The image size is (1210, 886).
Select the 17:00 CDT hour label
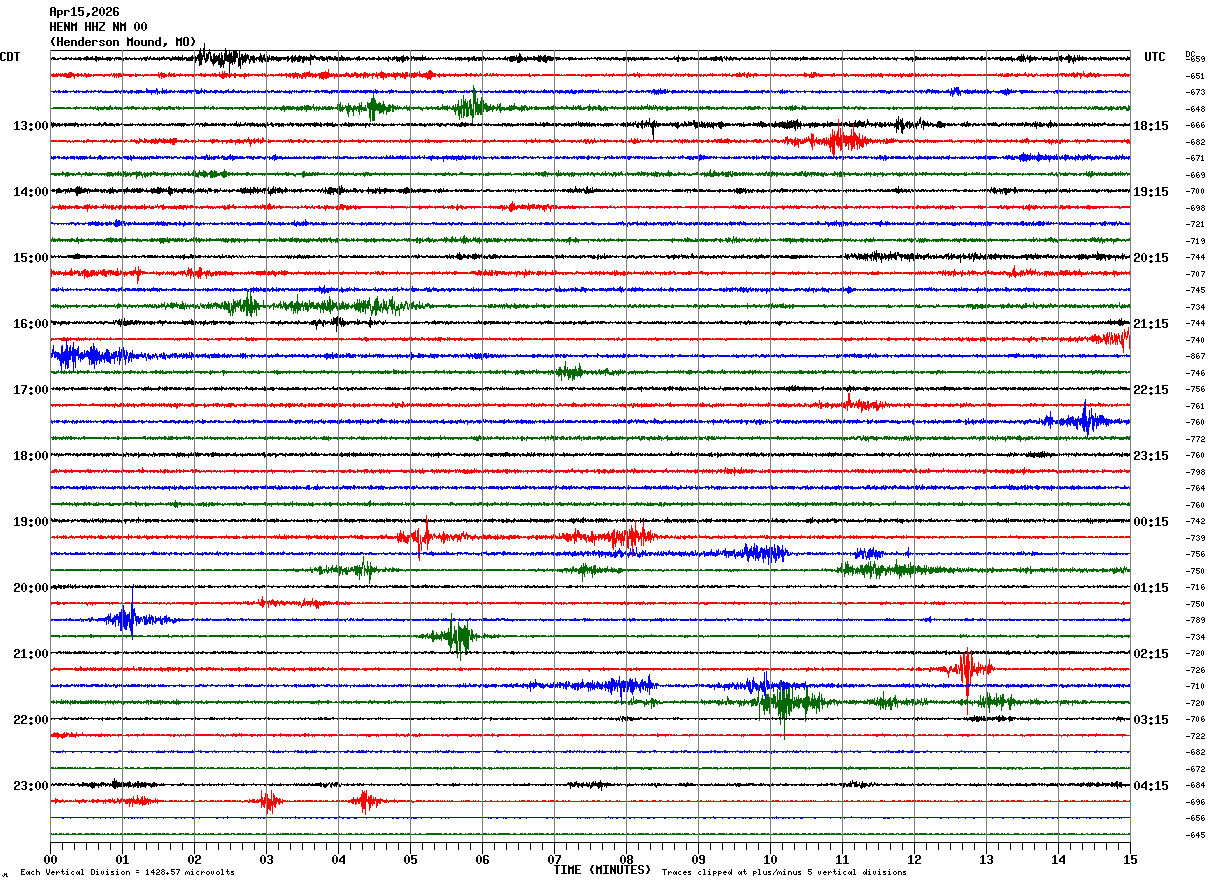click(x=30, y=390)
